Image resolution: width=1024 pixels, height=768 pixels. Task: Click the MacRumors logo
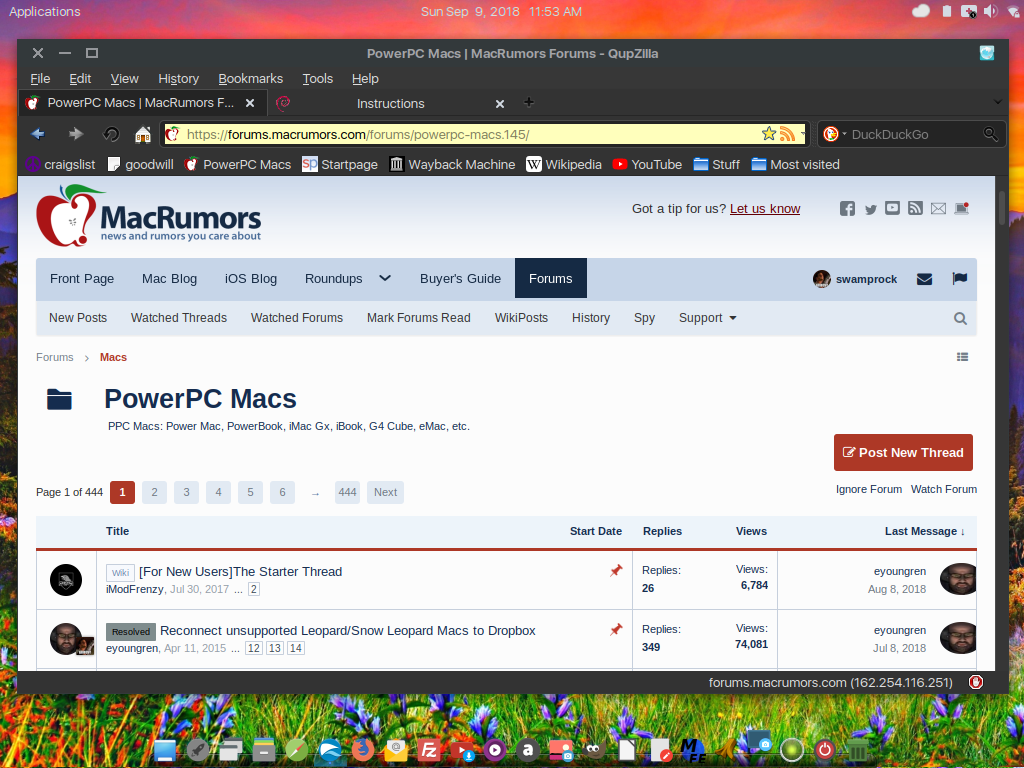(x=148, y=216)
